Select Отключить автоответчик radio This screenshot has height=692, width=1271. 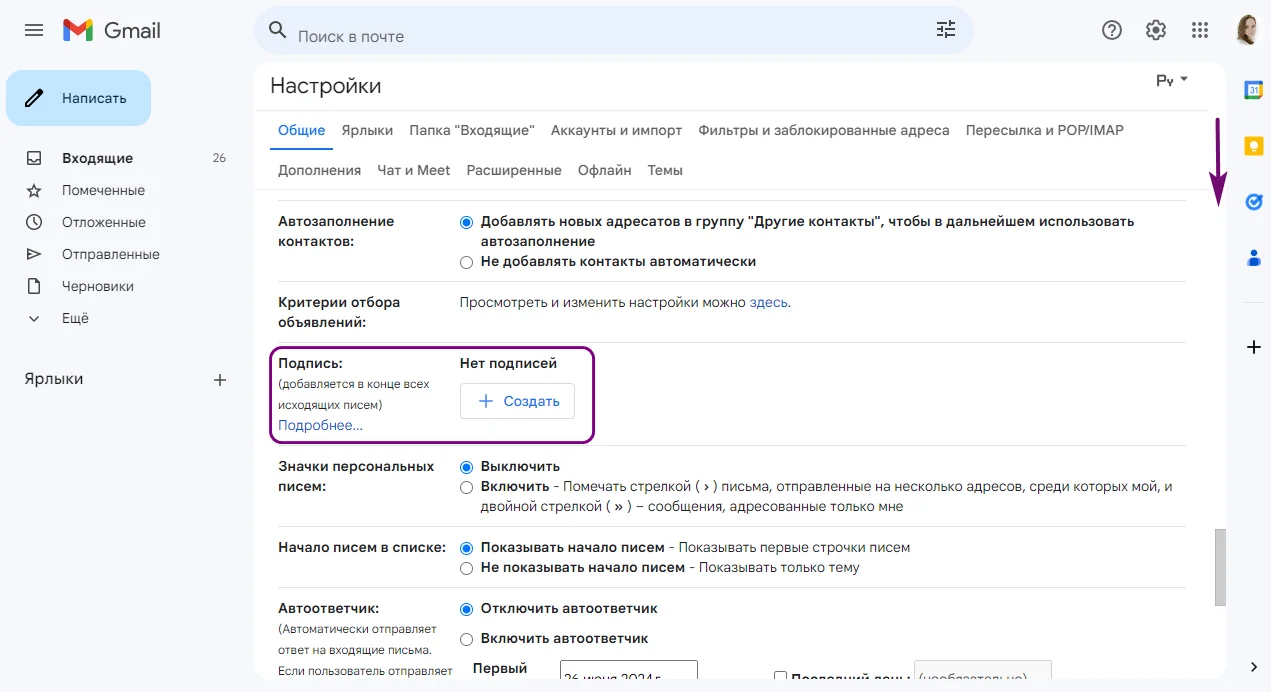(x=466, y=609)
